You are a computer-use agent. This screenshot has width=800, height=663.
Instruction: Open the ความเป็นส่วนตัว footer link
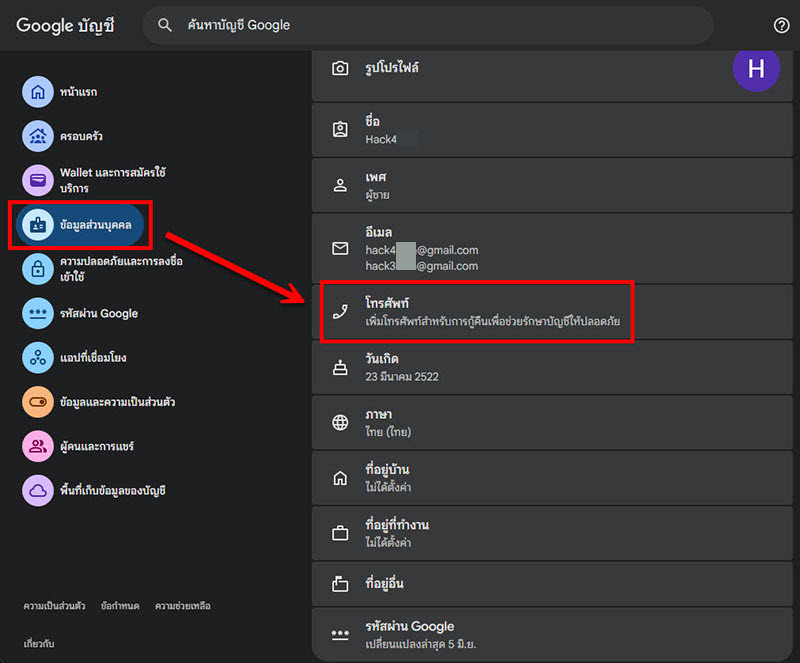click(x=55, y=606)
